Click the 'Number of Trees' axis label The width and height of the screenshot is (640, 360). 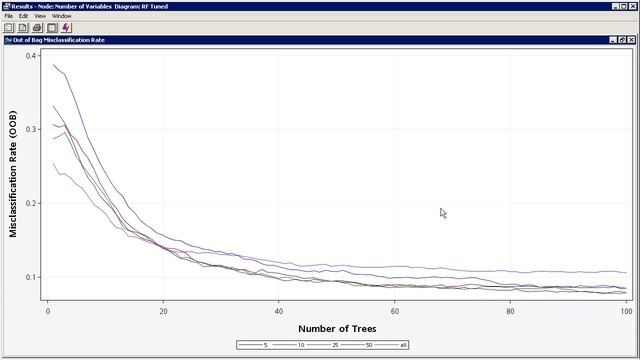click(x=337, y=329)
